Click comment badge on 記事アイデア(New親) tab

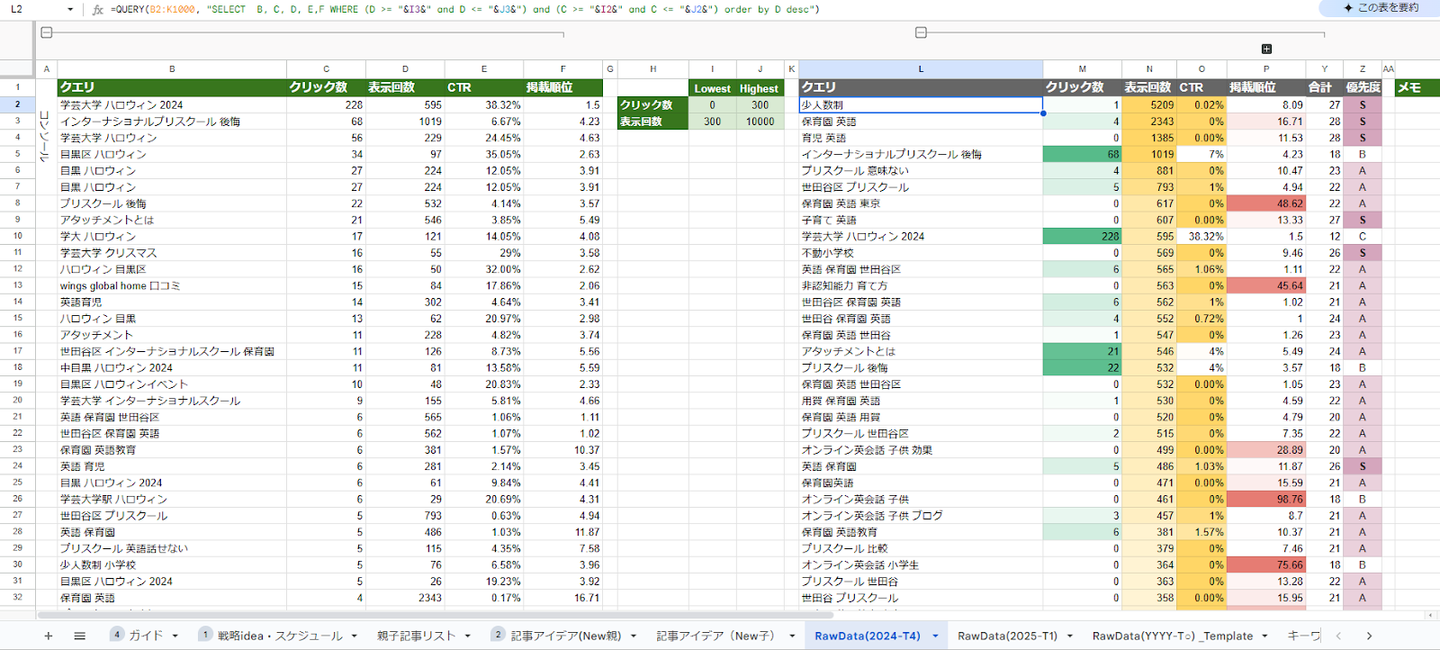497,635
